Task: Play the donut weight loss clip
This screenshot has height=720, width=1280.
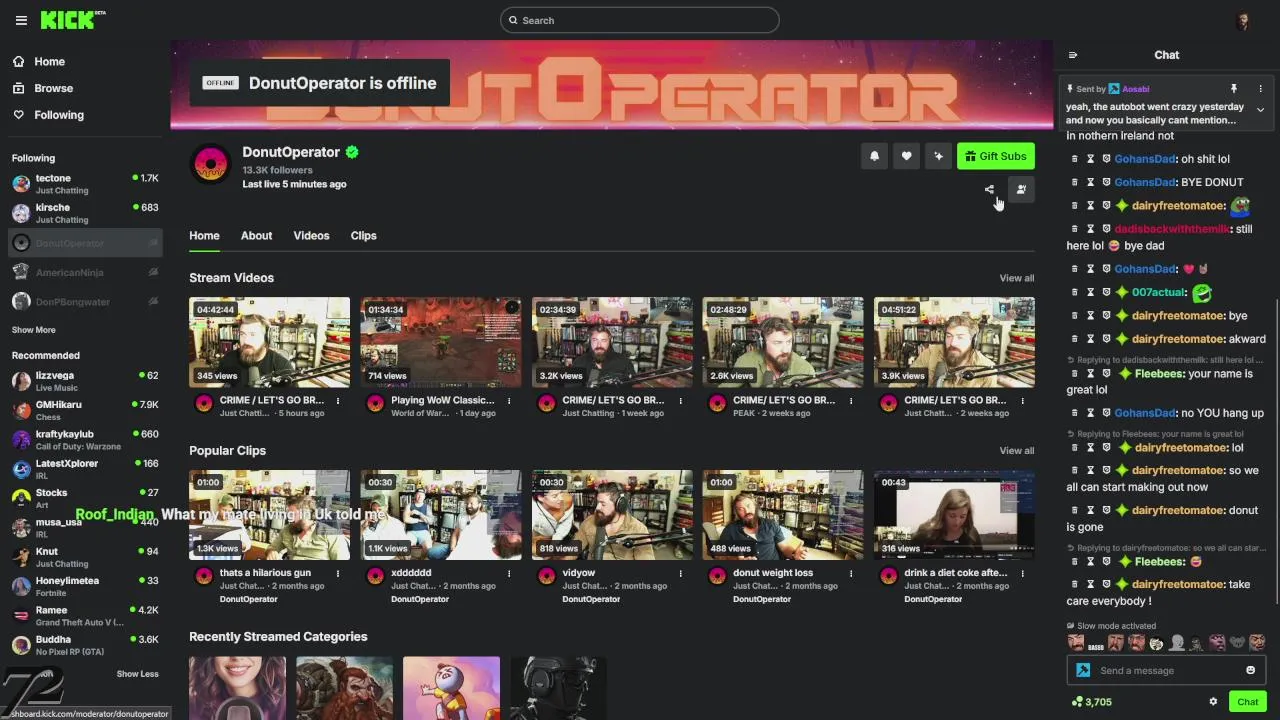Action: click(782, 515)
